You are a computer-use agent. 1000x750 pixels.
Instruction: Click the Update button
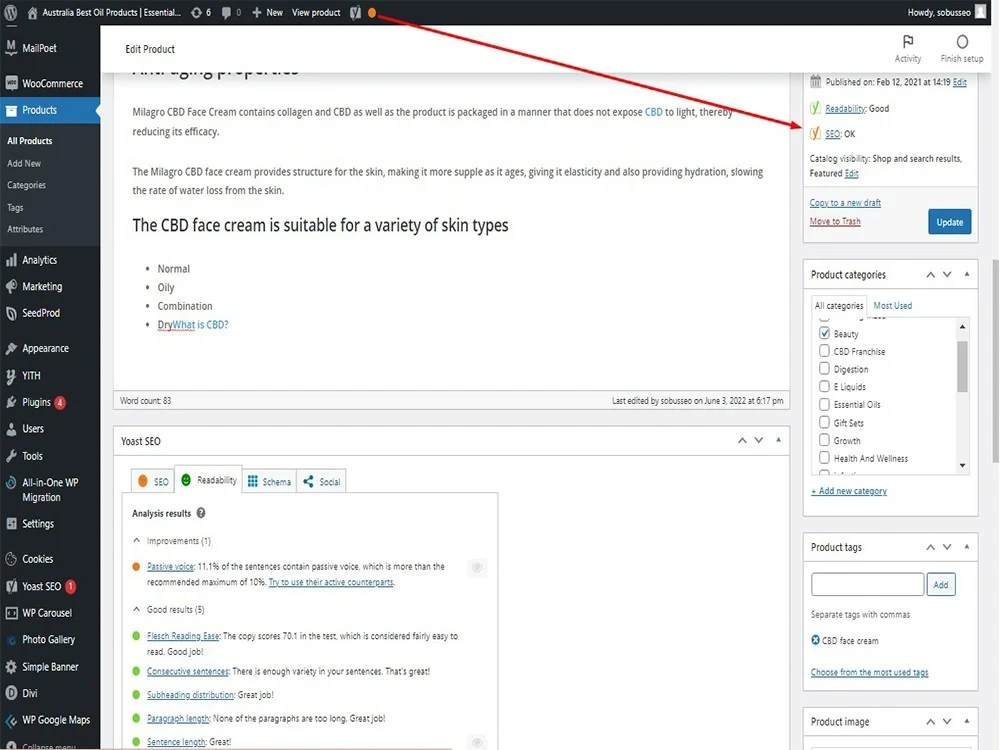click(x=949, y=222)
